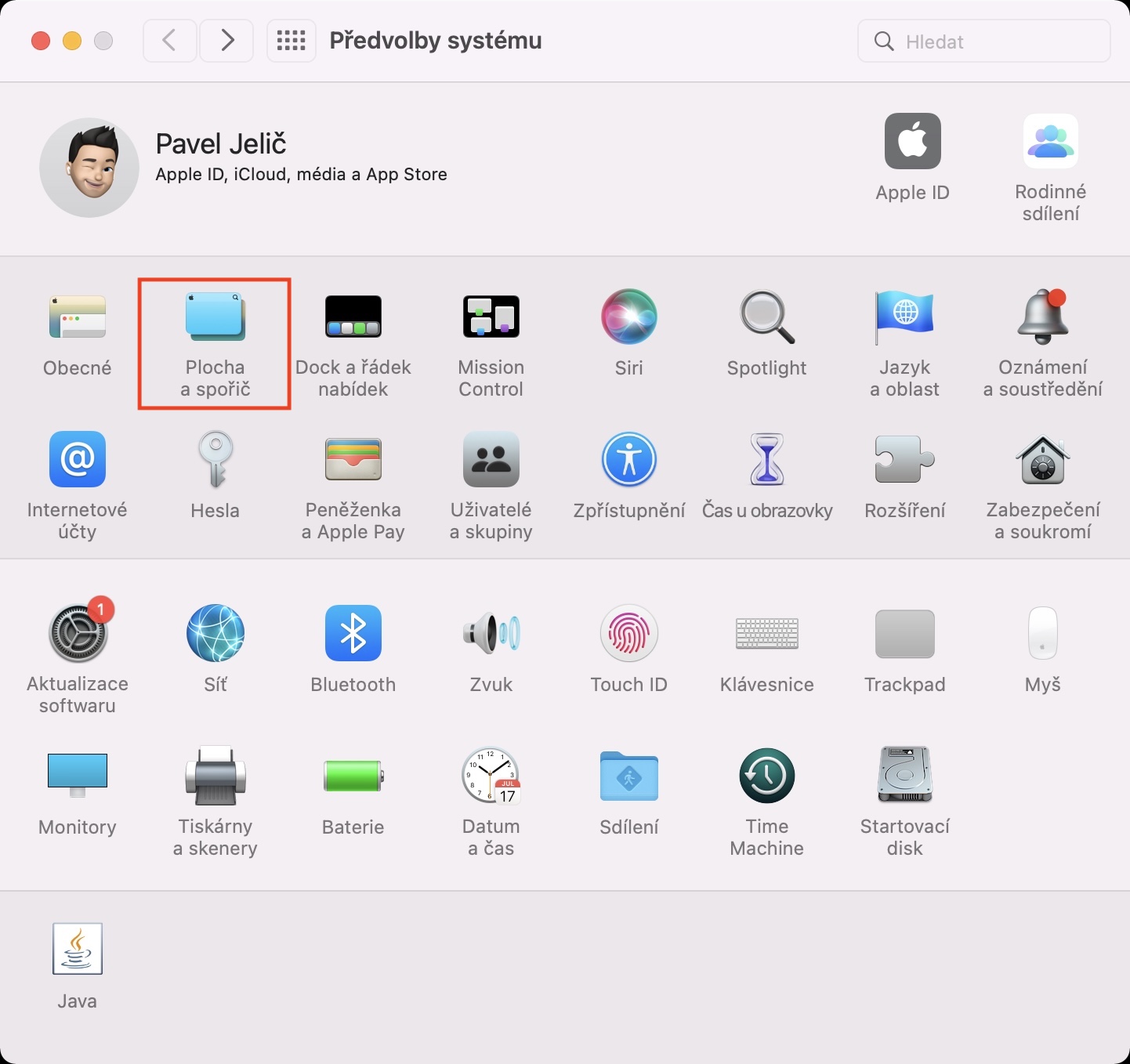The height and width of the screenshot is (1064, 1130).
Task: Minimize the window with the yellow button
Action: (x=72, y=41)
